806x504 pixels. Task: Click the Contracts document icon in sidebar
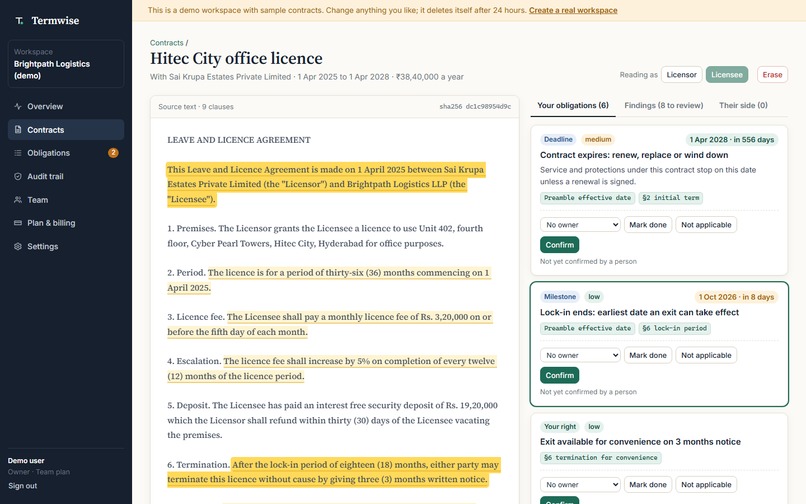click(18, 130)
